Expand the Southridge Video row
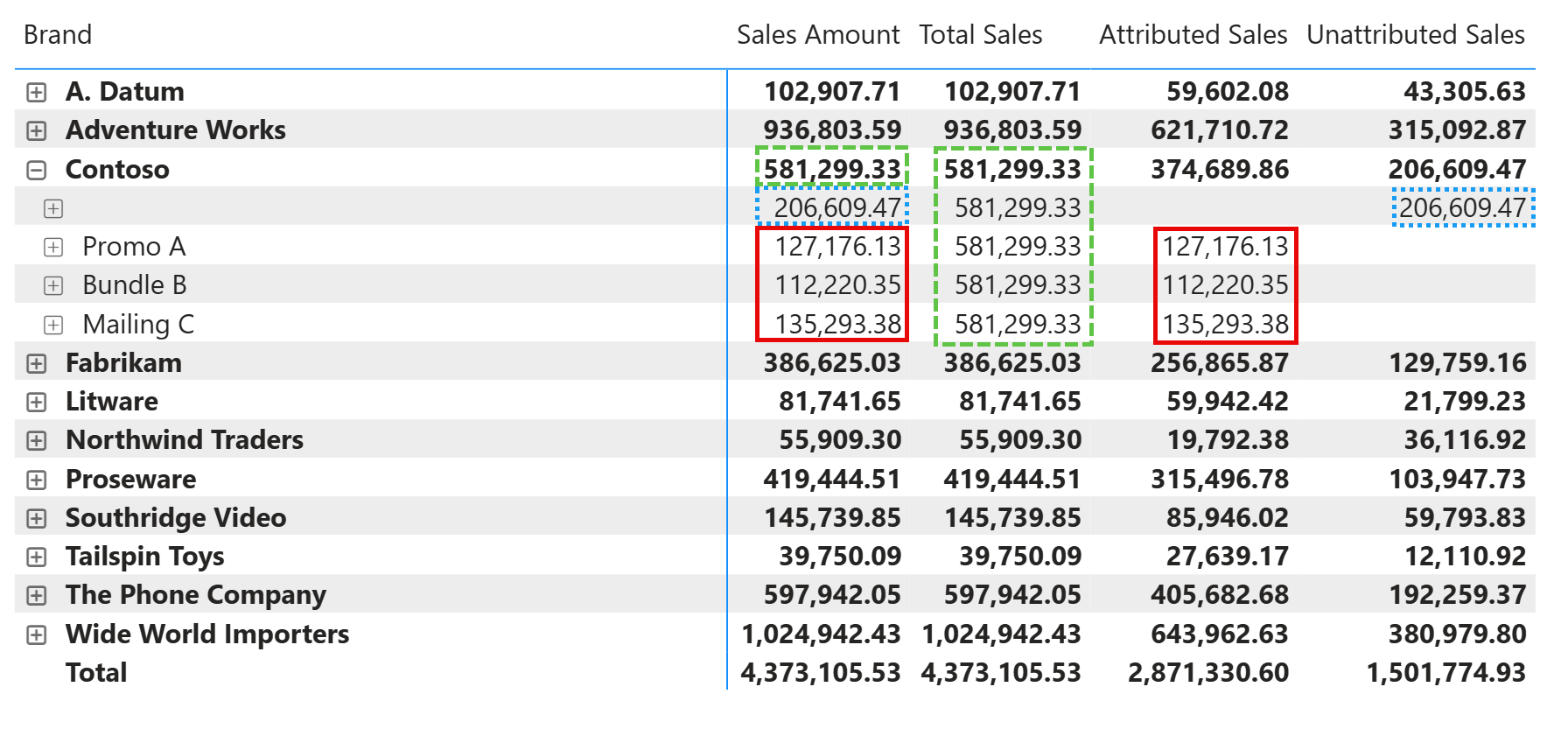The height and width of the screenshot is (729, 1568). 36,518
